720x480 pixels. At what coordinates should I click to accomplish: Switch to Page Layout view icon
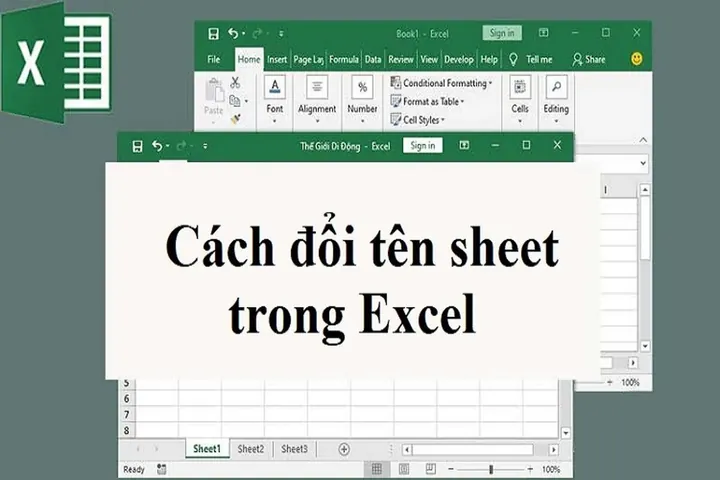404,469
